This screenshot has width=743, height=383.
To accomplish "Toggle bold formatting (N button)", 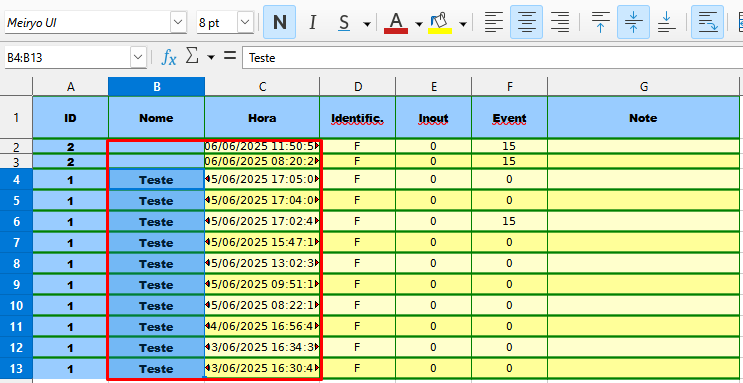I will pos(280,22).
